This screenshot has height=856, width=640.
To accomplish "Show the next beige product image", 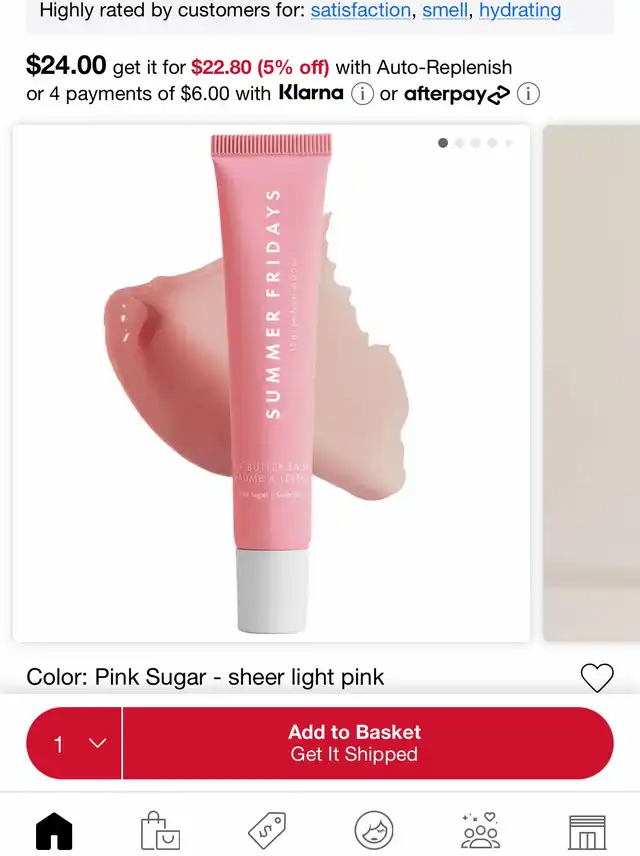I will click(x=591, y=383).
